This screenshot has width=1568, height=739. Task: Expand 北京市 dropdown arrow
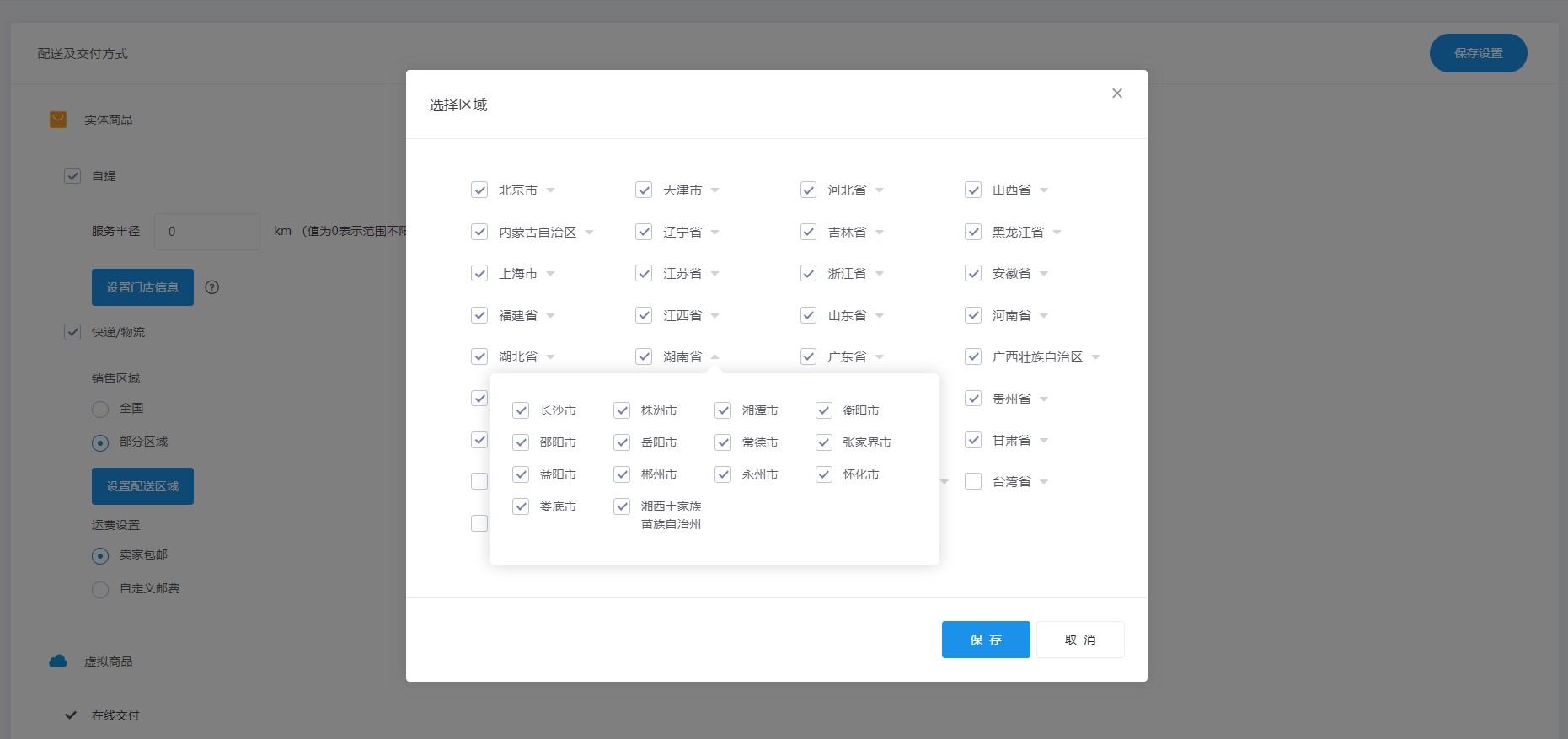(x=550, y=190)
